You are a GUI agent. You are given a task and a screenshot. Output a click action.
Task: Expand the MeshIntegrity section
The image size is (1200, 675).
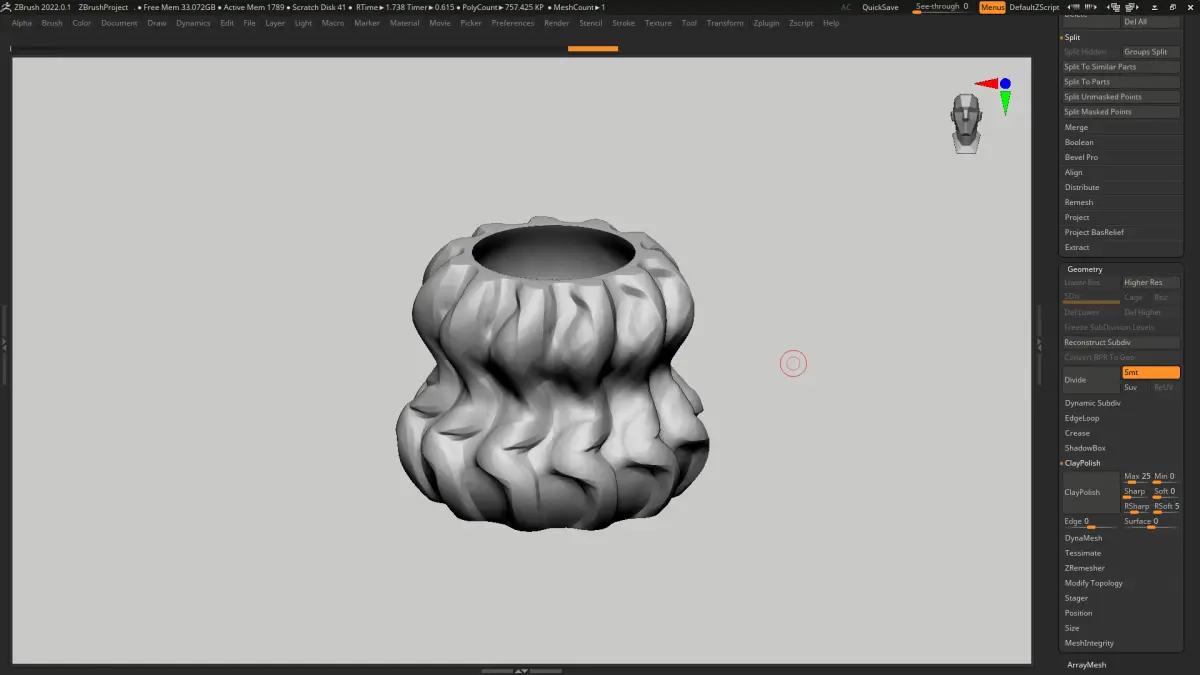pyautogui.click(x=1089, y=643)
